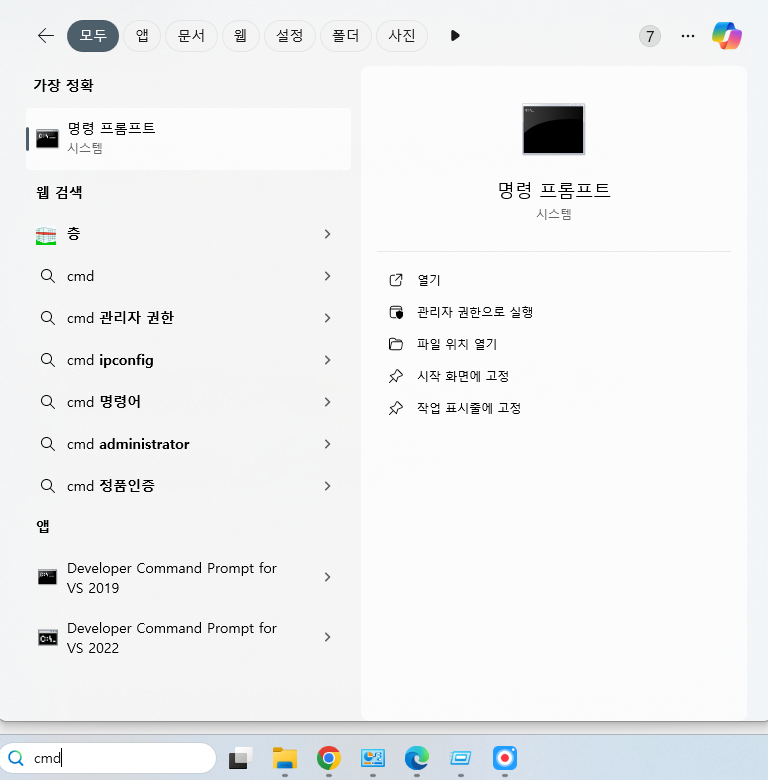Choose 작업 표시줄에 고정
The width and height of the screenshot is (768, 780).
(x=469, y=408)
